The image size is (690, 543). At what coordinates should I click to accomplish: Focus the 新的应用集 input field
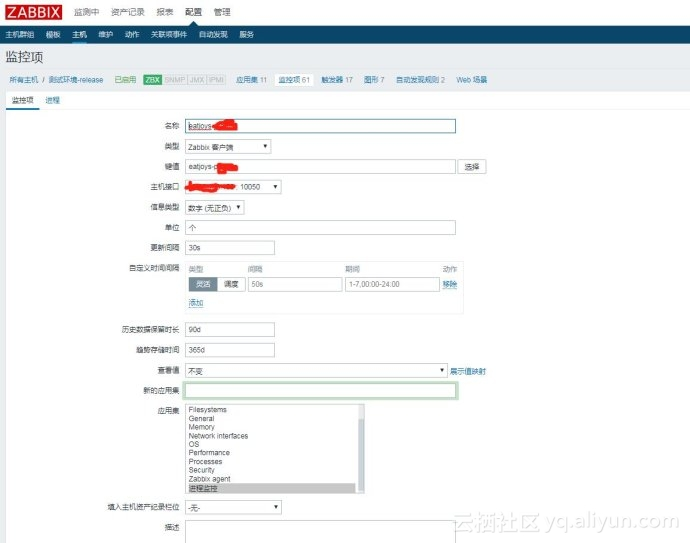coord(320,390)
